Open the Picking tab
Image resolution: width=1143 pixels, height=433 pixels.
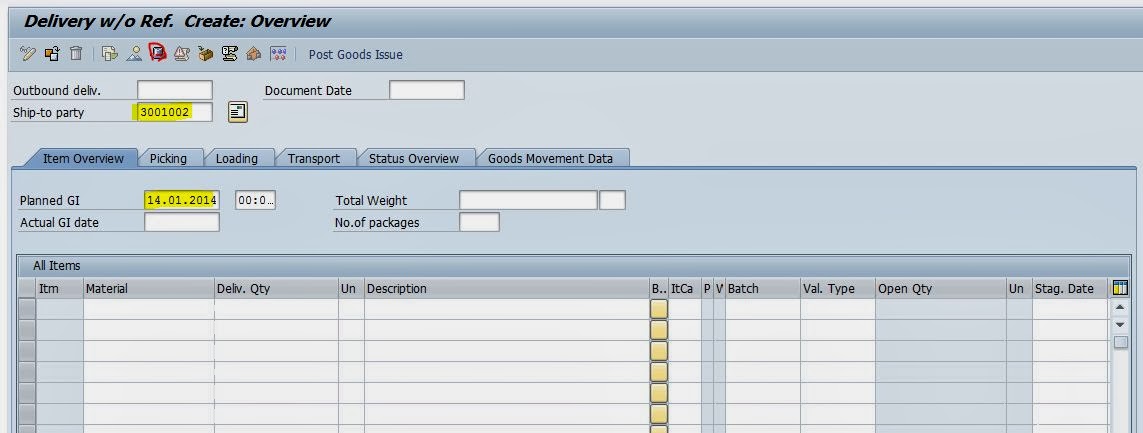(x=168, y=158)
